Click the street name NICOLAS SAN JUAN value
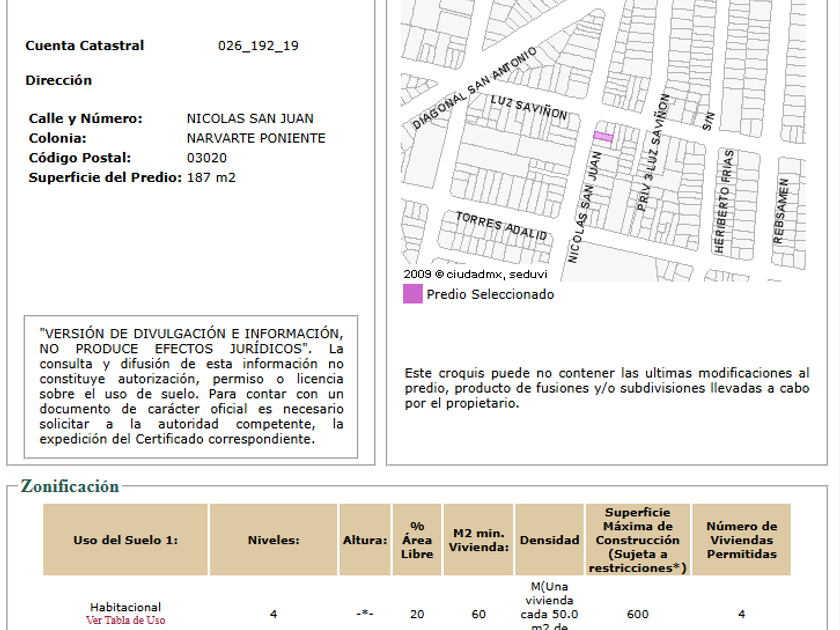 (x=250, y=118)
